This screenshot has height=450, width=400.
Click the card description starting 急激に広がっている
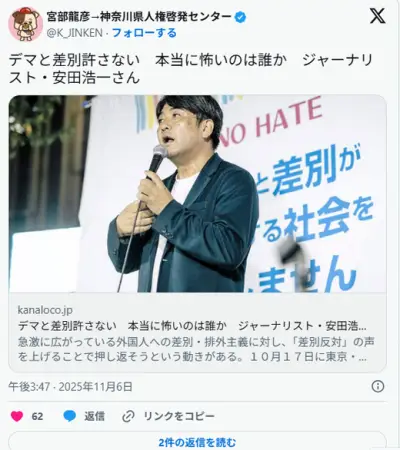coord(196,349)
